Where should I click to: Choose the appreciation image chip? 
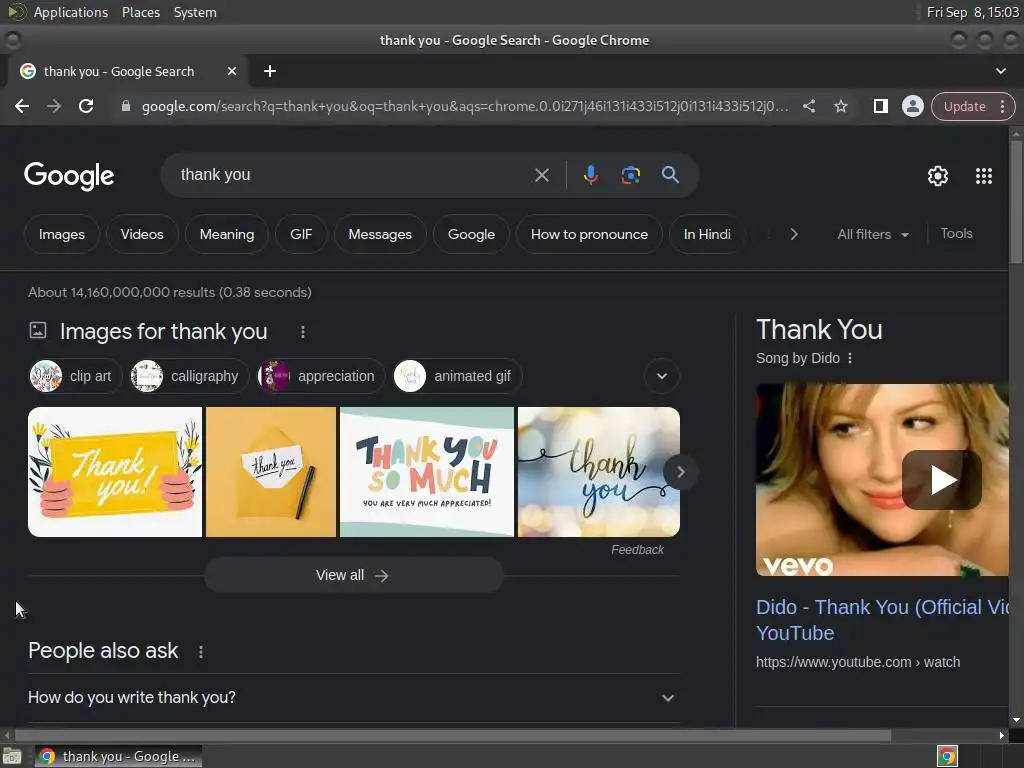(321, 376)
